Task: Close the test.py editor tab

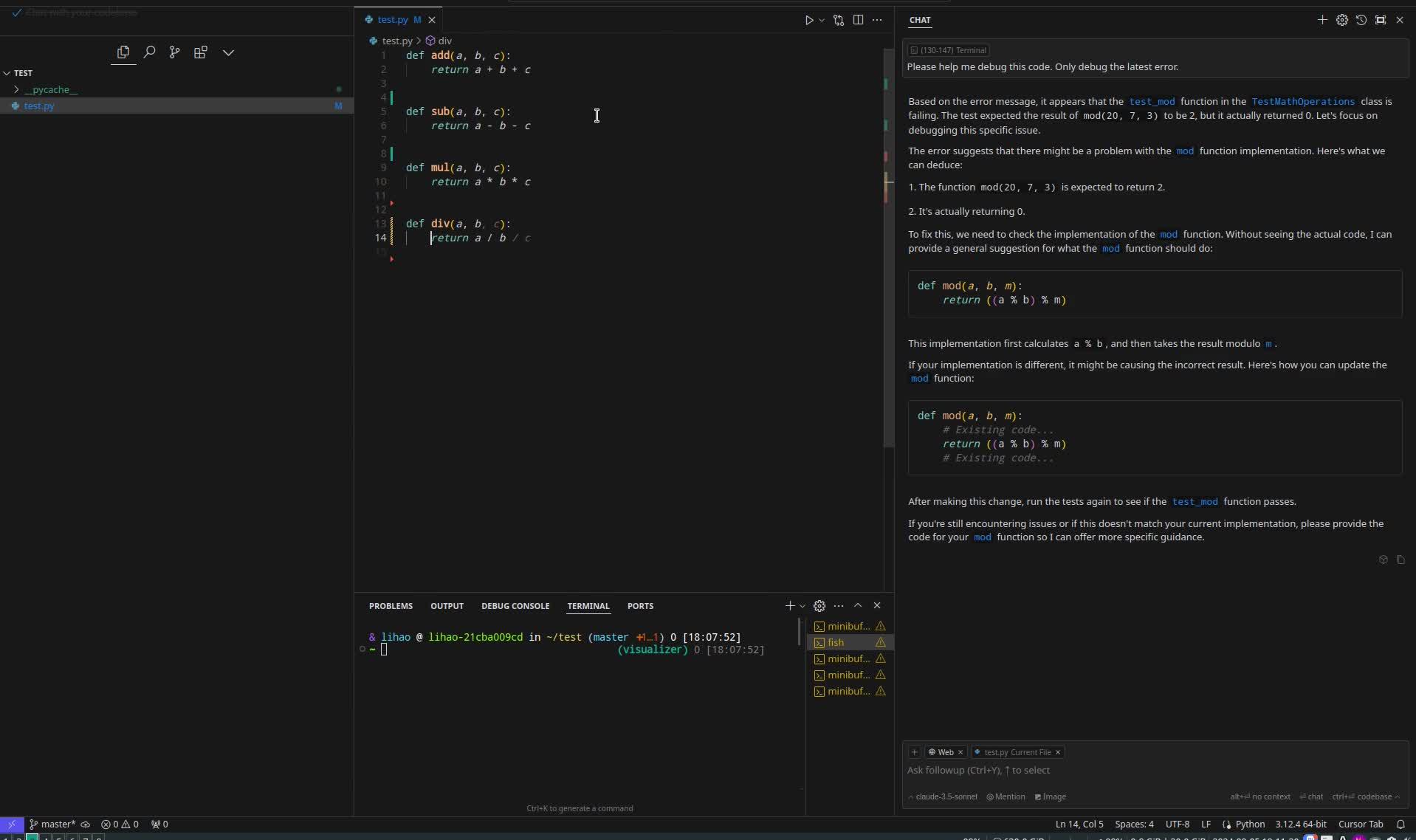Action: tap(432, 20)
